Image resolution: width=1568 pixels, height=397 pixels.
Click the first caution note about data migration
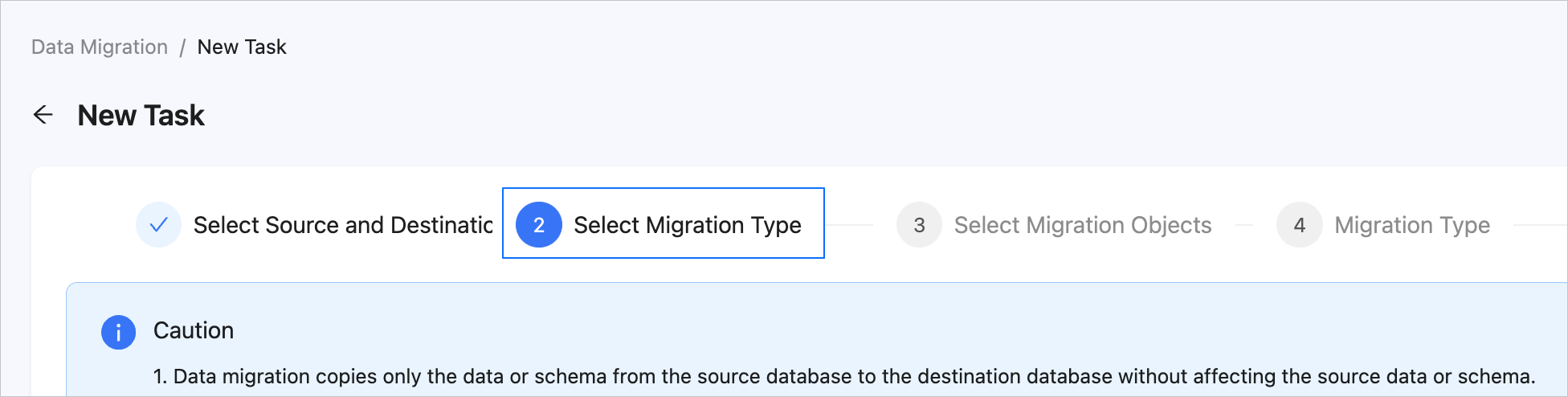coord(843,376)
